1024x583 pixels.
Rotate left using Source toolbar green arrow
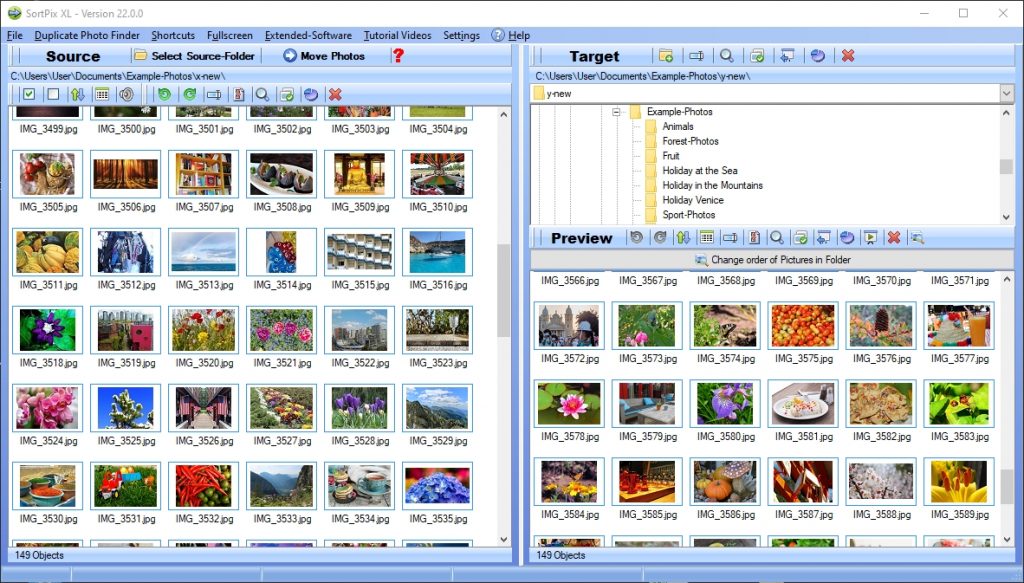click(x=164, y=94)
